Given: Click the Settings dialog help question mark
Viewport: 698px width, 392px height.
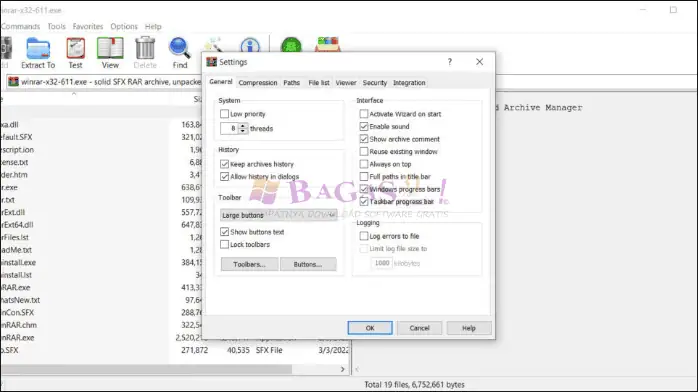Looking at the screenshot, I should pos(450,62).
